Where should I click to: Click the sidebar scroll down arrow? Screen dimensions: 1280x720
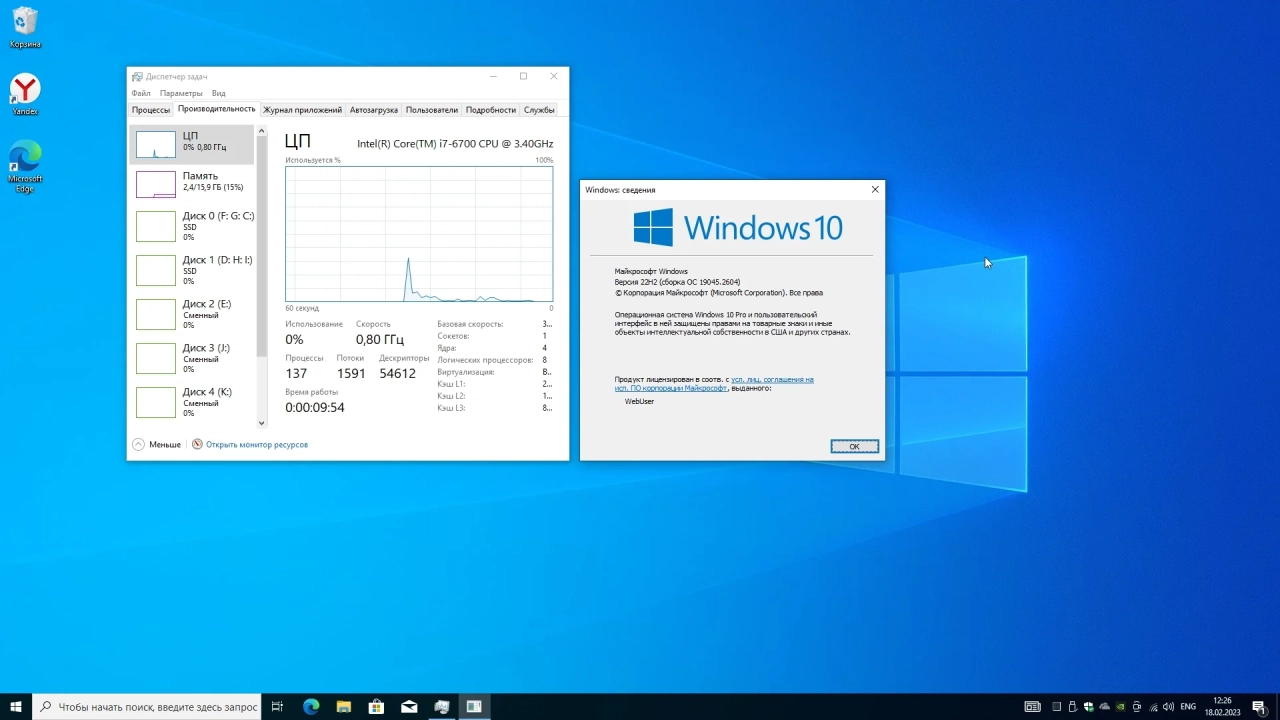click(x=262, y=423)
